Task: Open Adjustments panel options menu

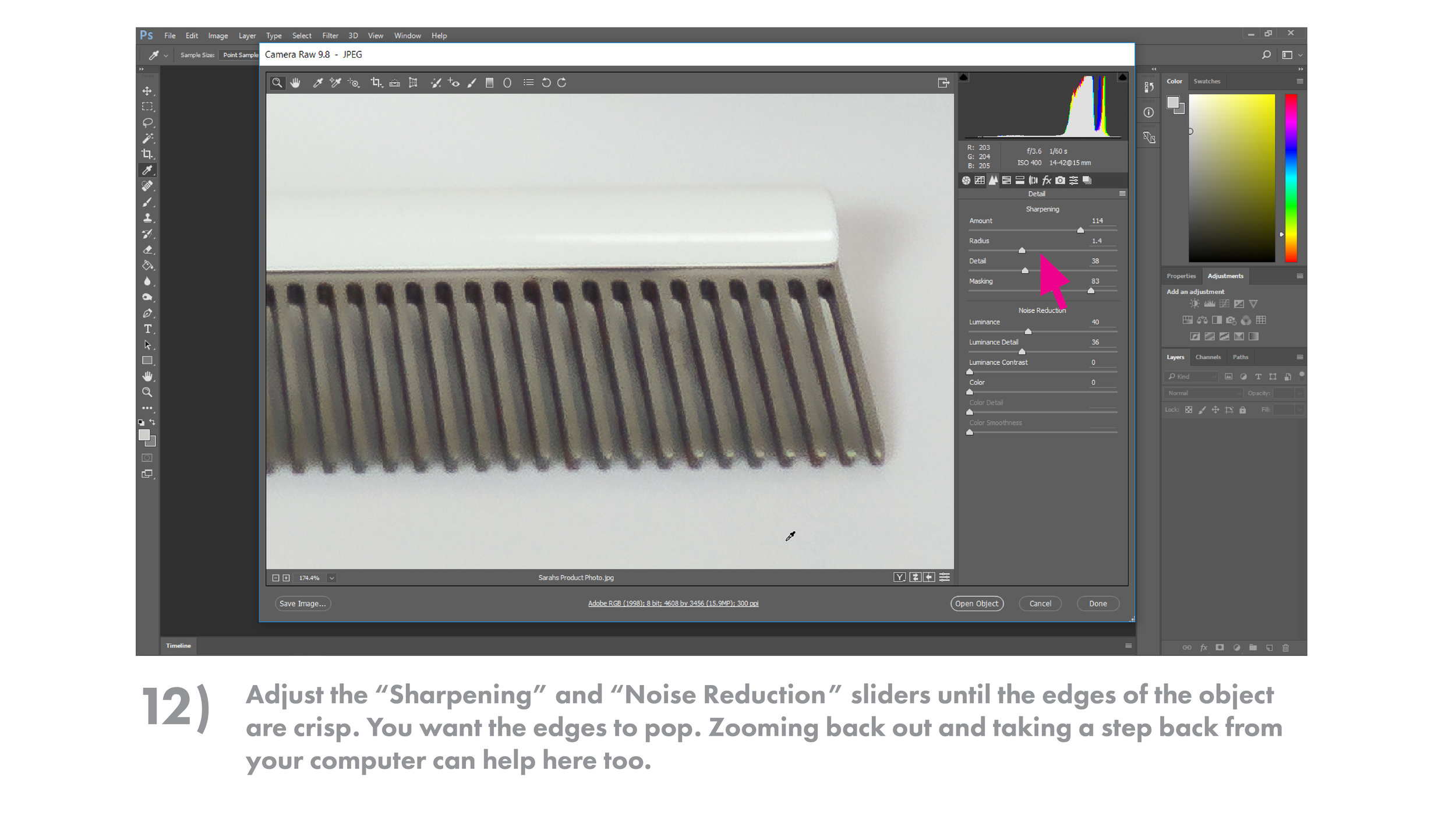Action: [1299, 276]
